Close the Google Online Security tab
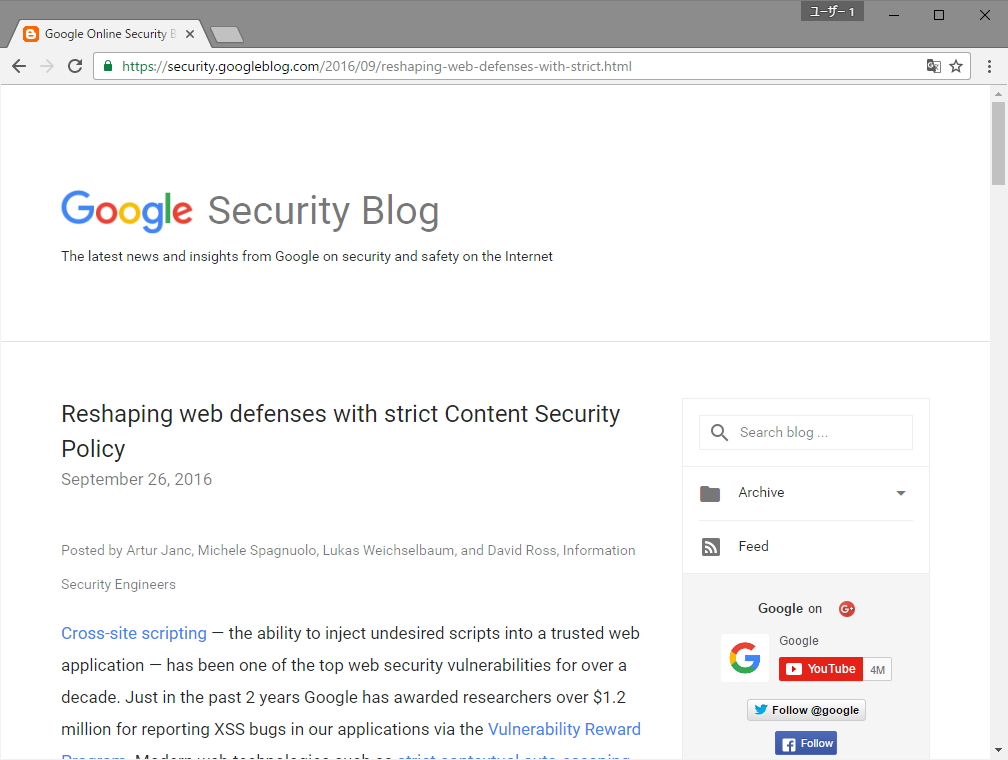The width and height of the screenshot is (1008, 760). click(190, 34)
